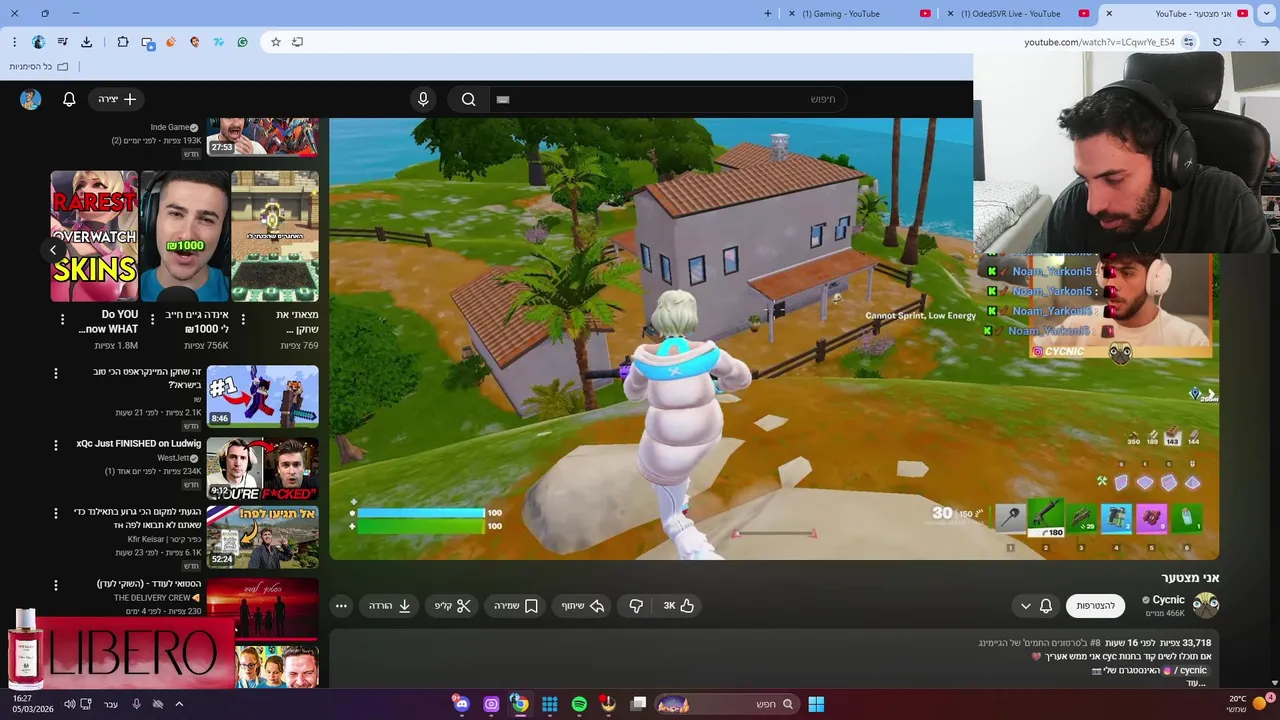Open the Cycnic channel name link
The image size is (1280, 720).
(1168, 600)
